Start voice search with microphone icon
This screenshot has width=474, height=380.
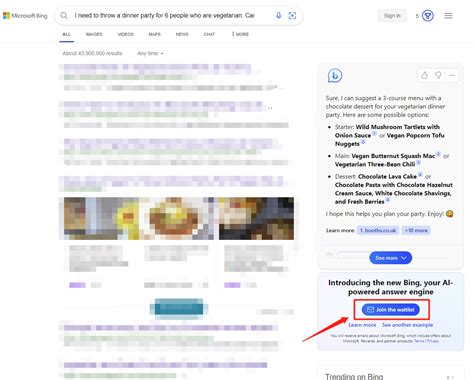point(278,15)
